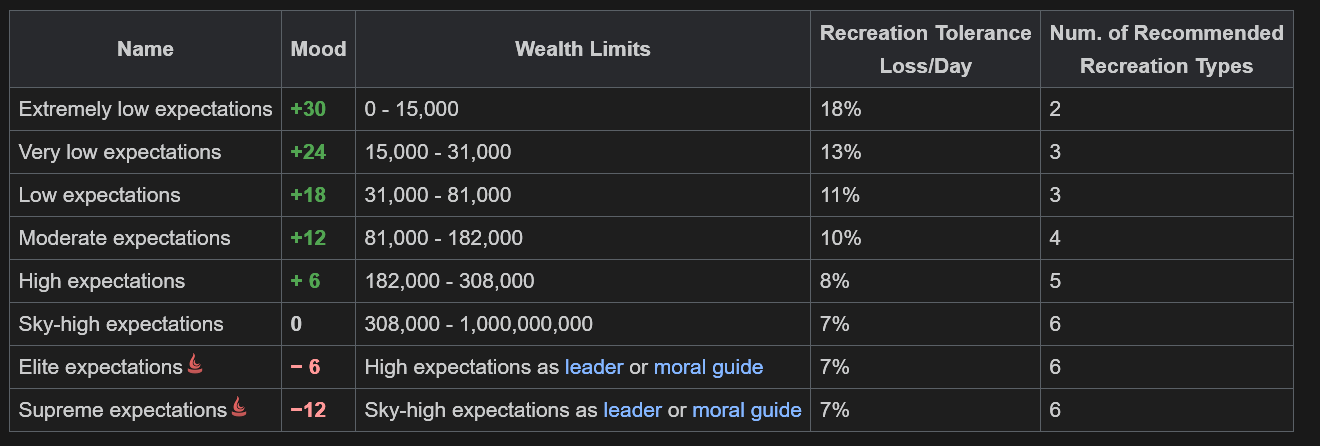Image resolution: width=1320 pixels, height=446 pixels.
Task: Select the Sky-high expectations name cell
Action: click(x=145, y=324)
